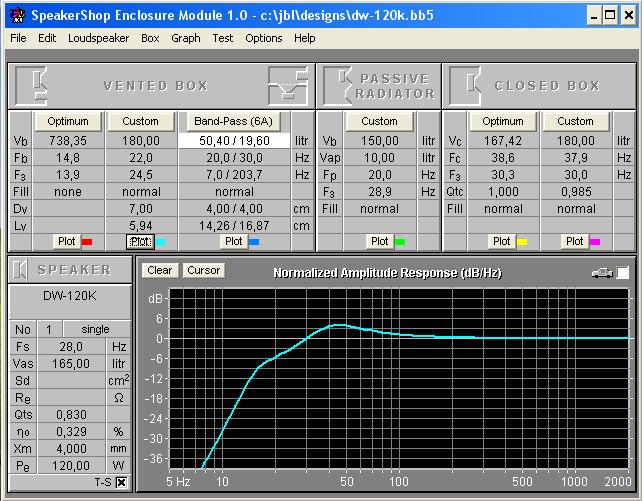Click the empty Re value cell

tap(71, 398)
